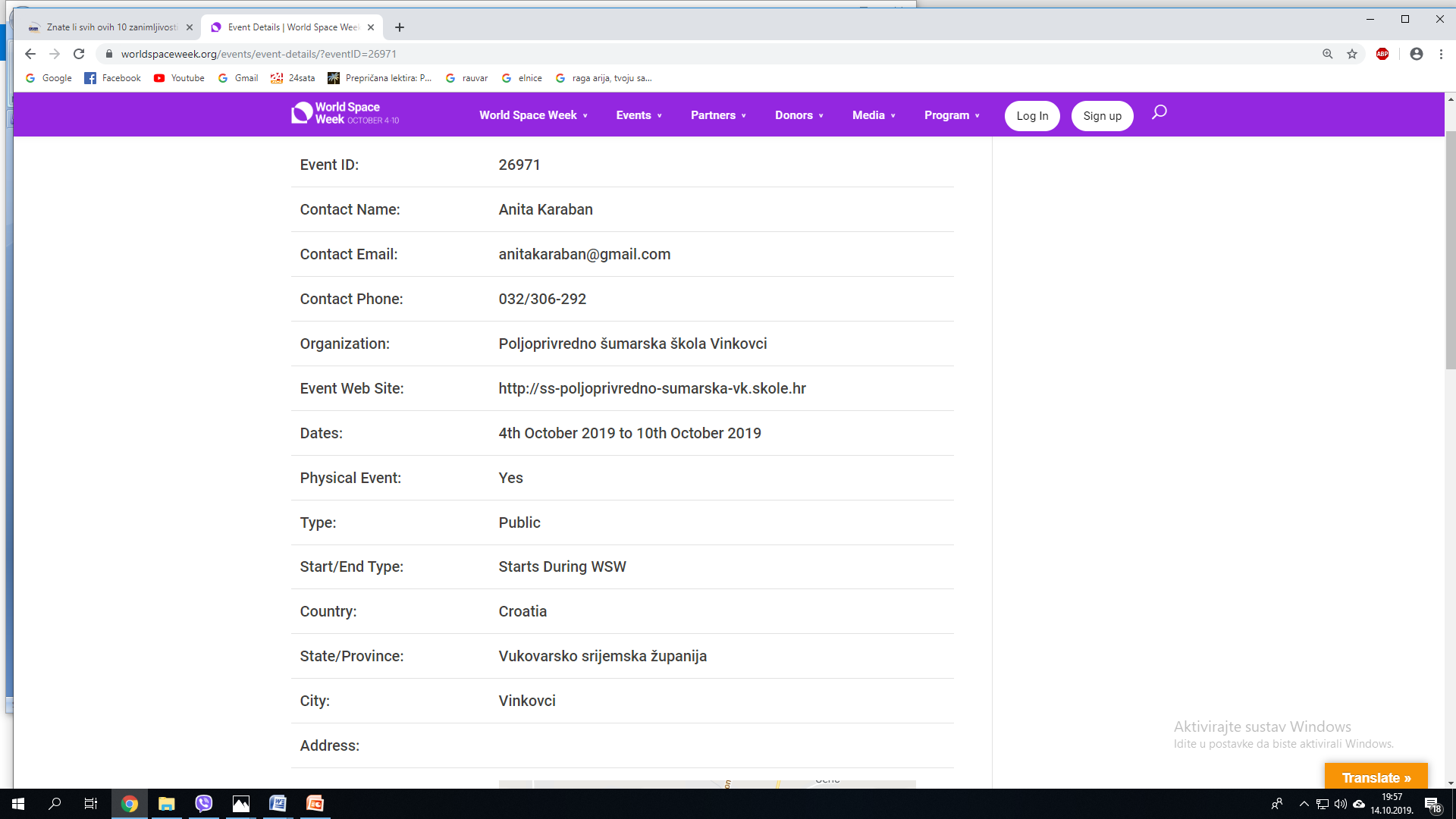Click the scrollbar down arrow
This screenshot has height=819, width=1456.
click(1450, 783)
